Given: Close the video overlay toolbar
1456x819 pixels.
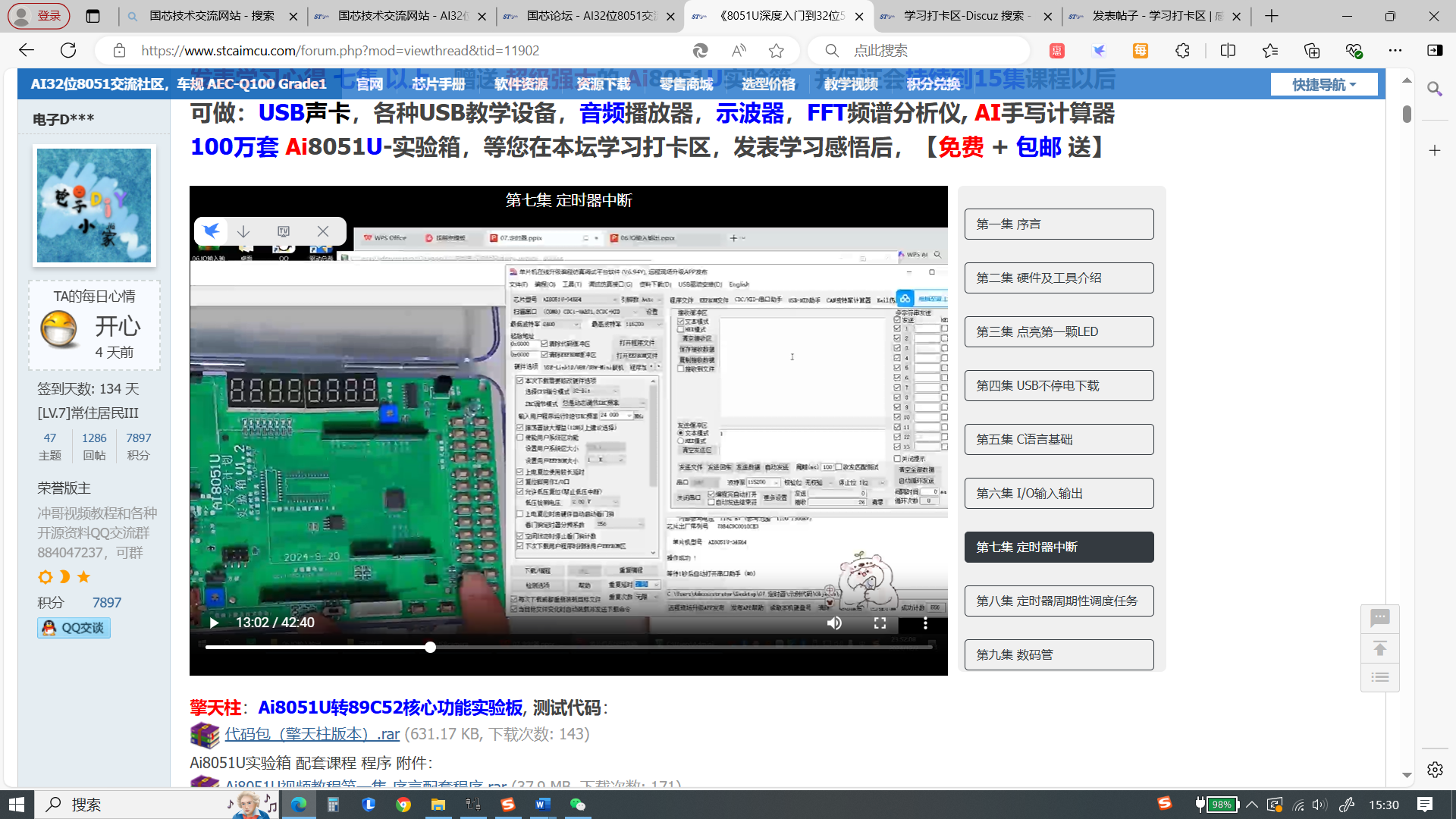Looking at the screenshot, I should tap(323, 231).
